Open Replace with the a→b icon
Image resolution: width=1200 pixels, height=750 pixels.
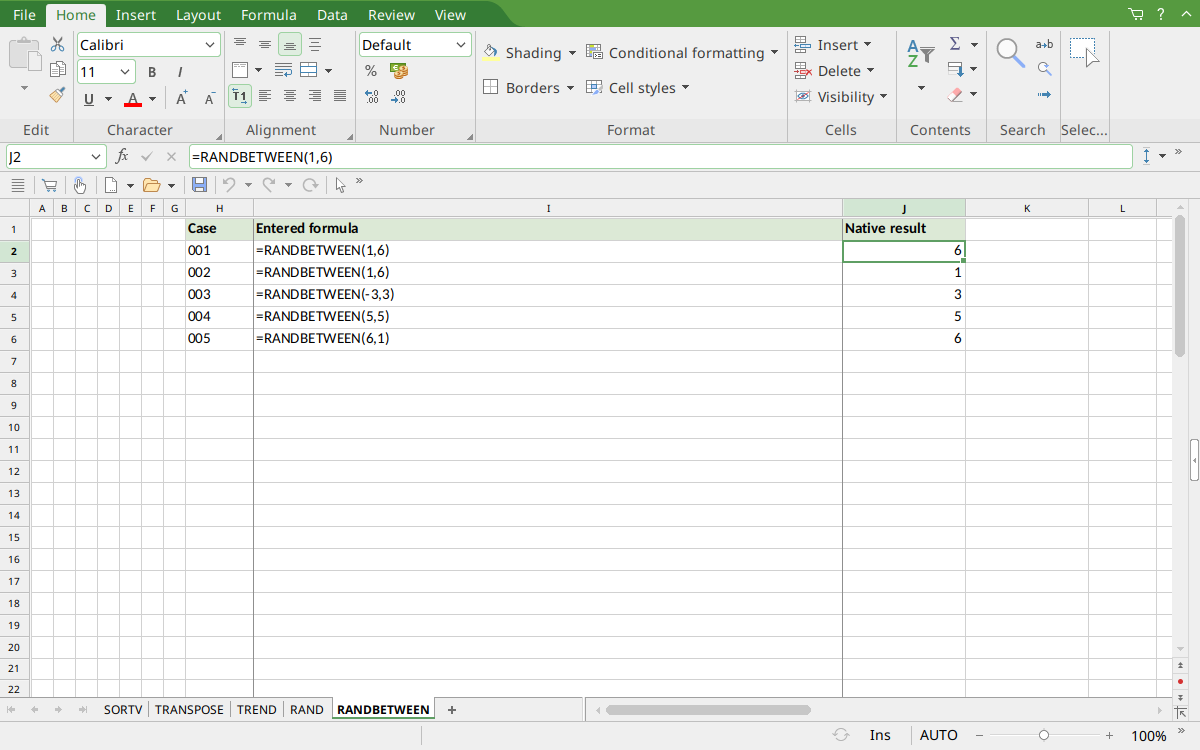[1044, 44]
